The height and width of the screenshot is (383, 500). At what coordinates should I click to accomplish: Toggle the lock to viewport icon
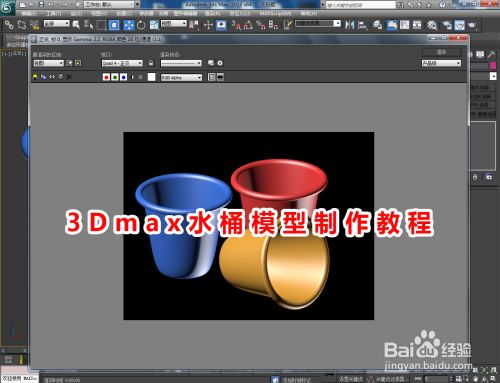151,63
